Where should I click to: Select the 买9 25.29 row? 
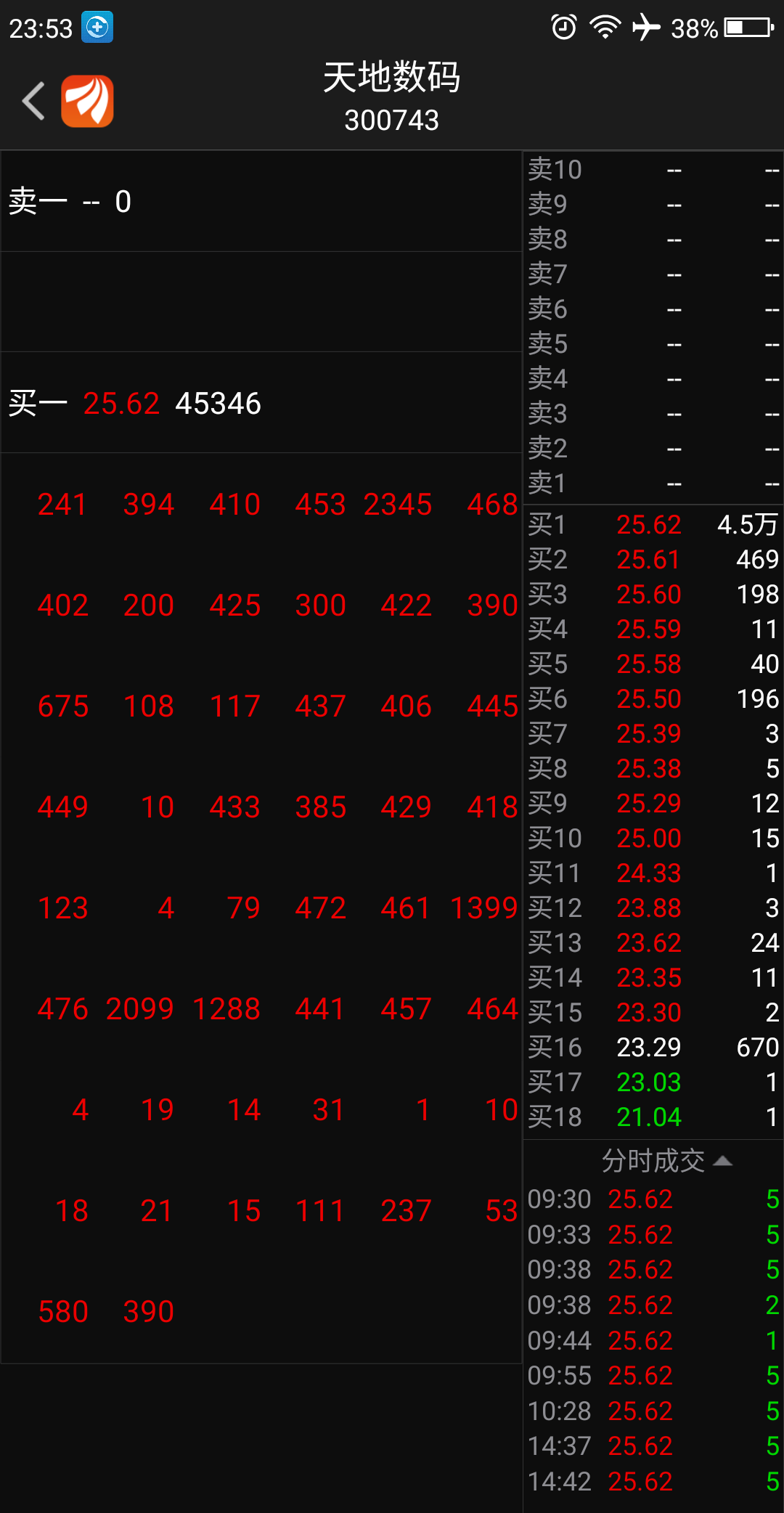tap(653, 803)
